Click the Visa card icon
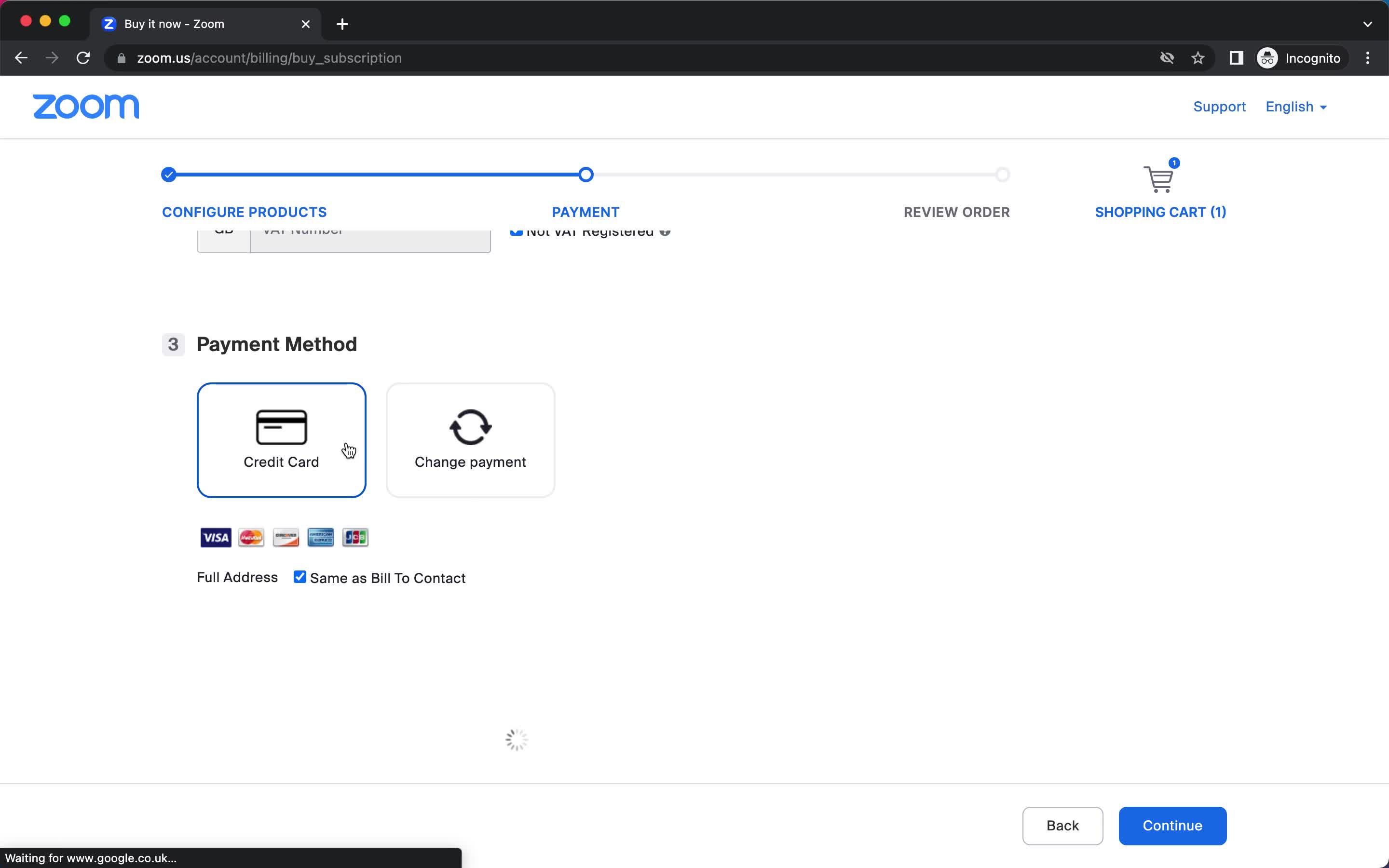The width and height of the screenshot is (1389, 868). click(215, 538)
